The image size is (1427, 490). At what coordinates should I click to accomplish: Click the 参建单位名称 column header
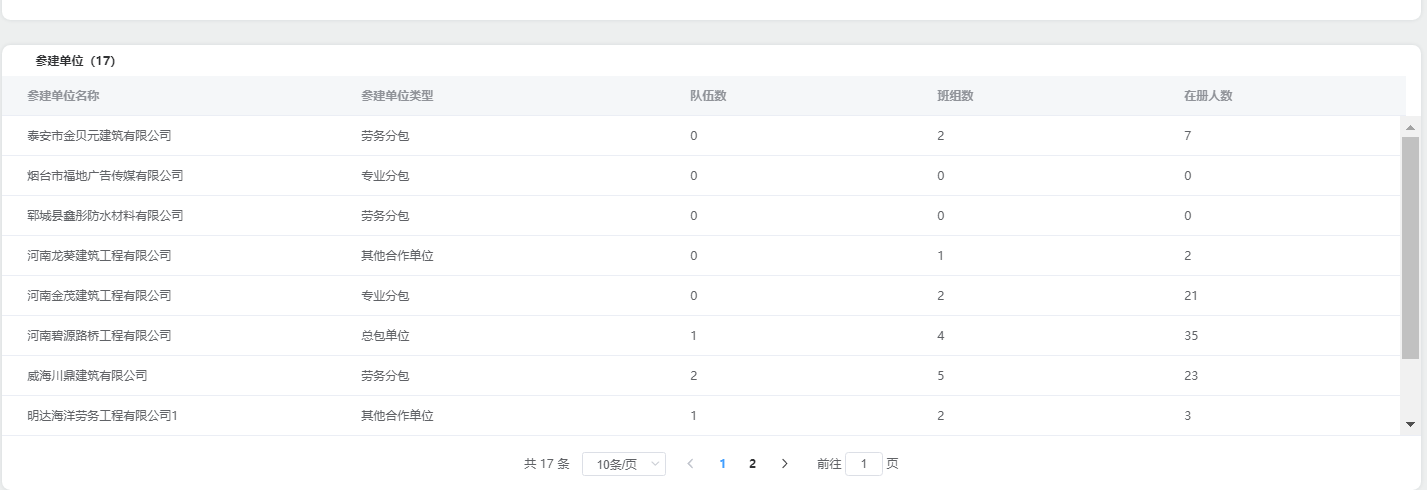pos(63,96)
